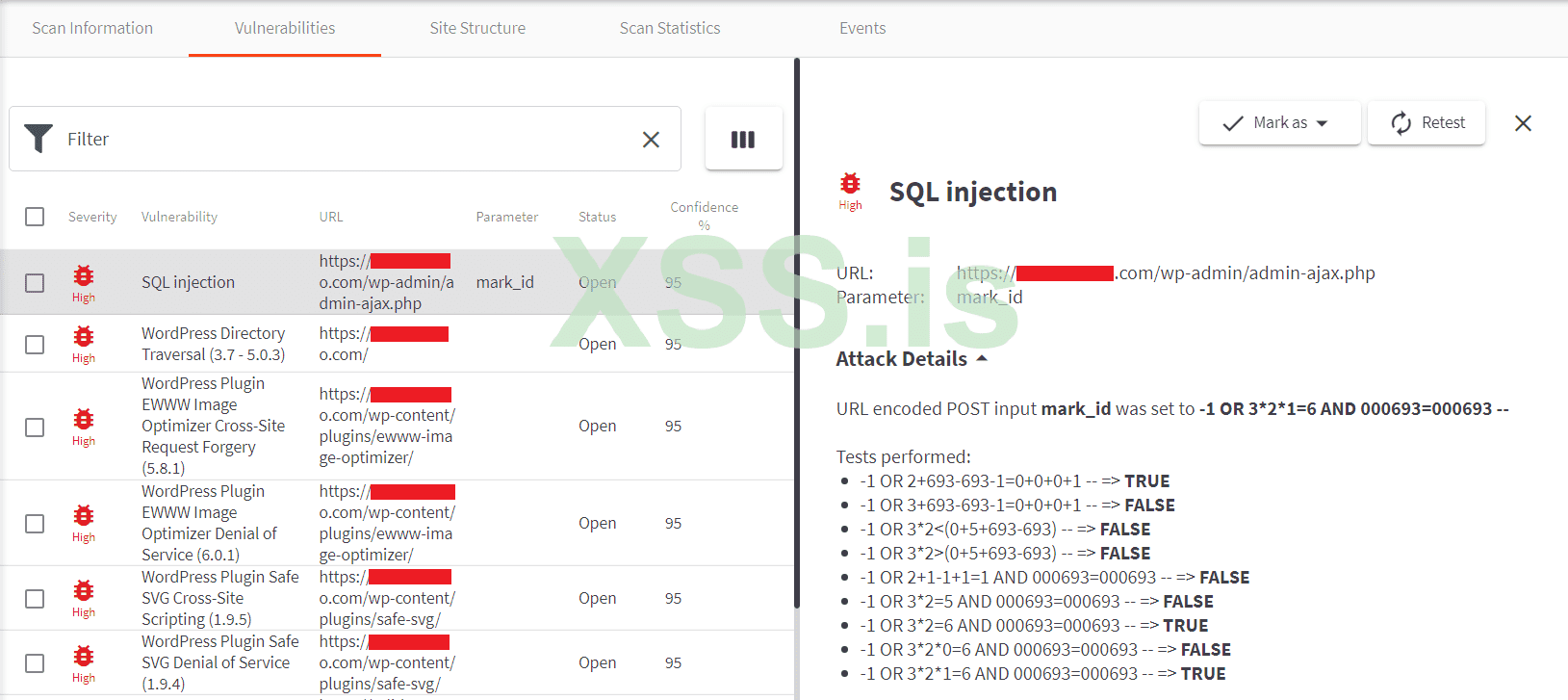Tick the checkbox for SQL injection row
Image resolution: width=1568 pixels, height=700 pixels.
click(35, 283)
